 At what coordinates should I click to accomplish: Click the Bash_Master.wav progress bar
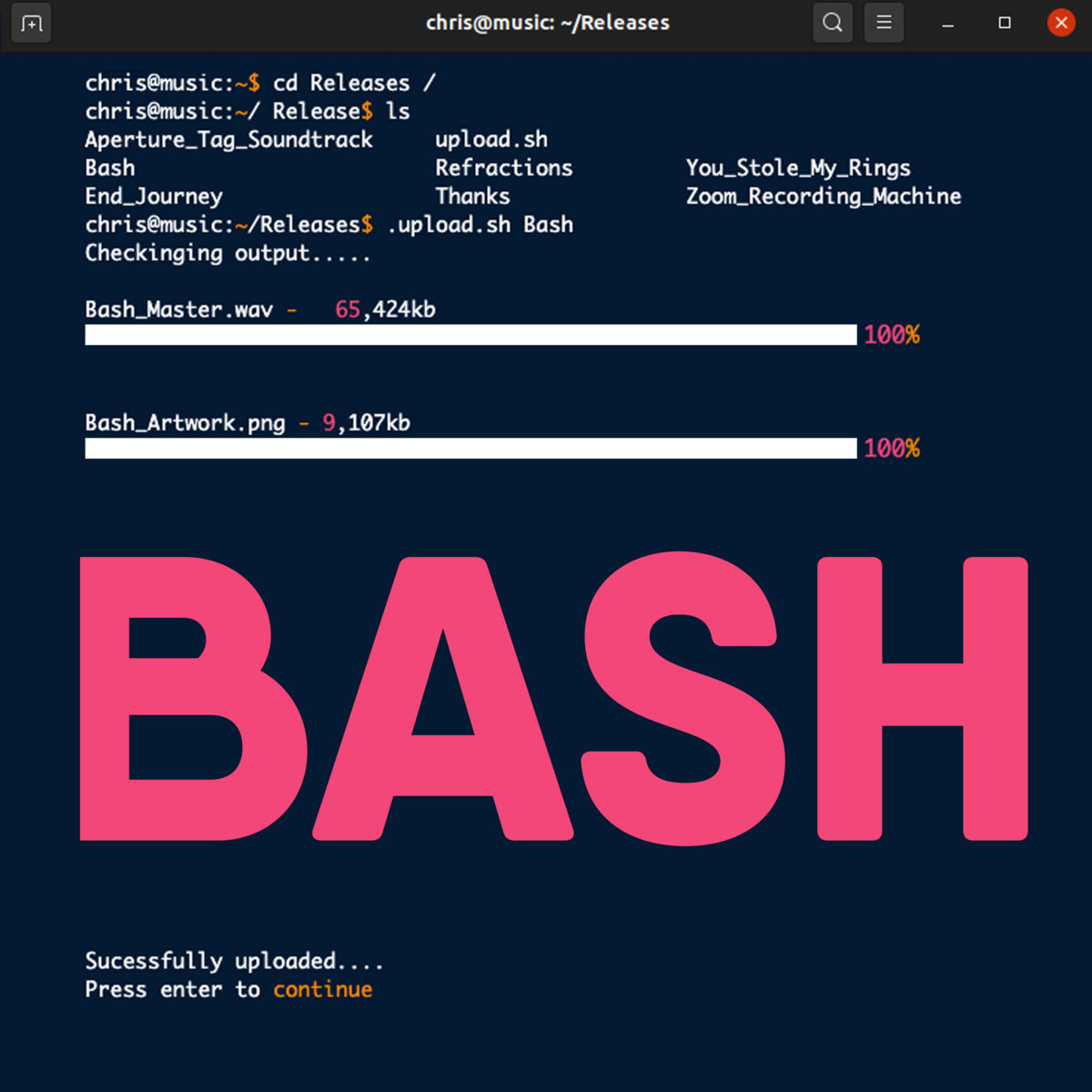tap(470, 335)
